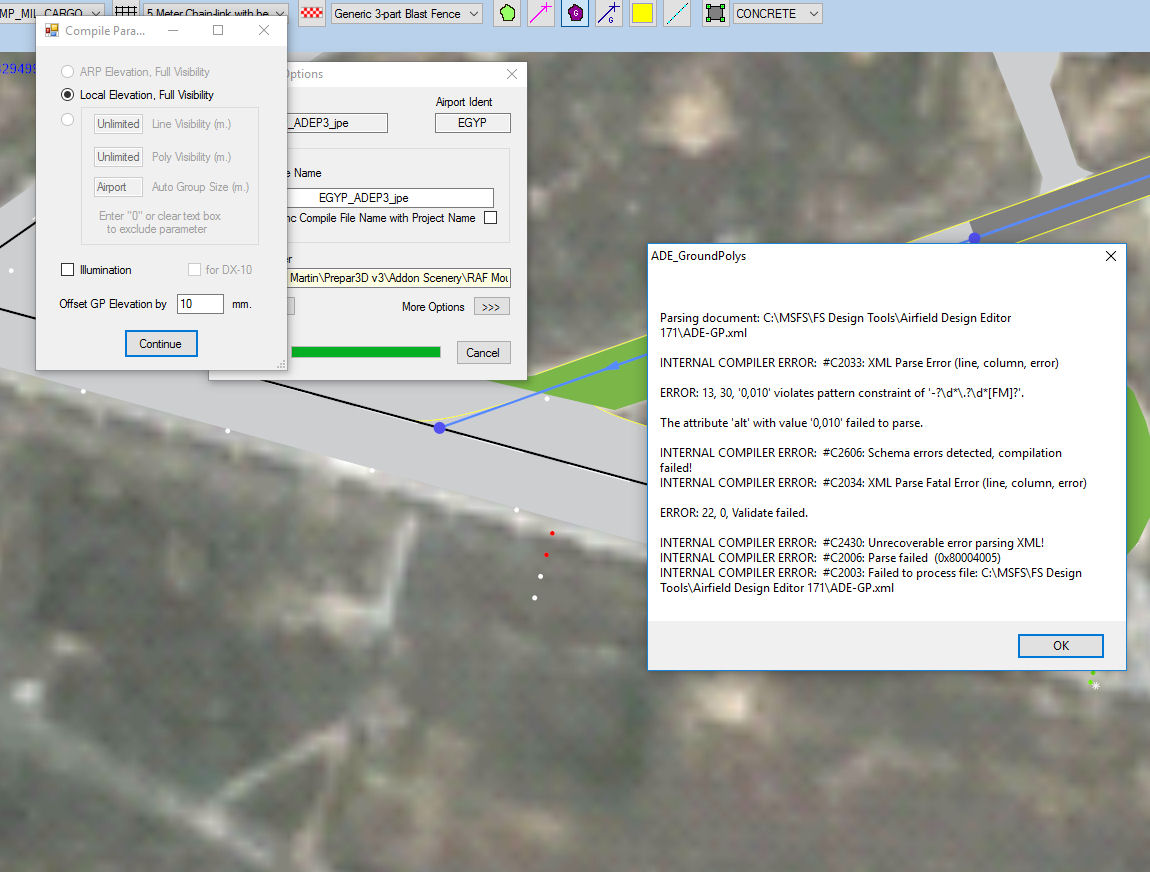
Task: Click OK on the ADE_GroundPolys error dialog
Action: pyautogui.click(x=1060, y=646)
